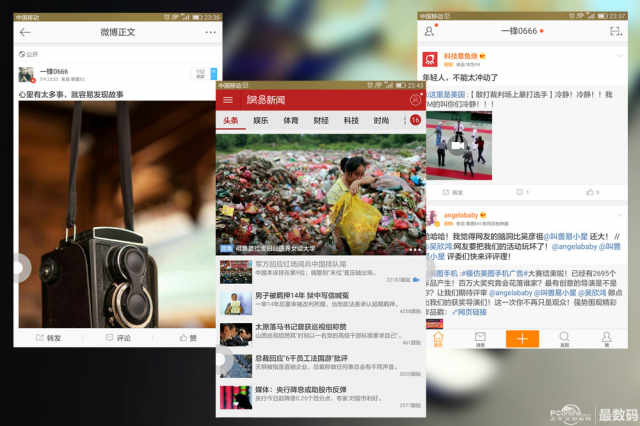Open the stock-board thumbnail of the 央行降息 story
The width and height of the screenshot is (640, 426).
pyautogui.click(x=236, y=397)
